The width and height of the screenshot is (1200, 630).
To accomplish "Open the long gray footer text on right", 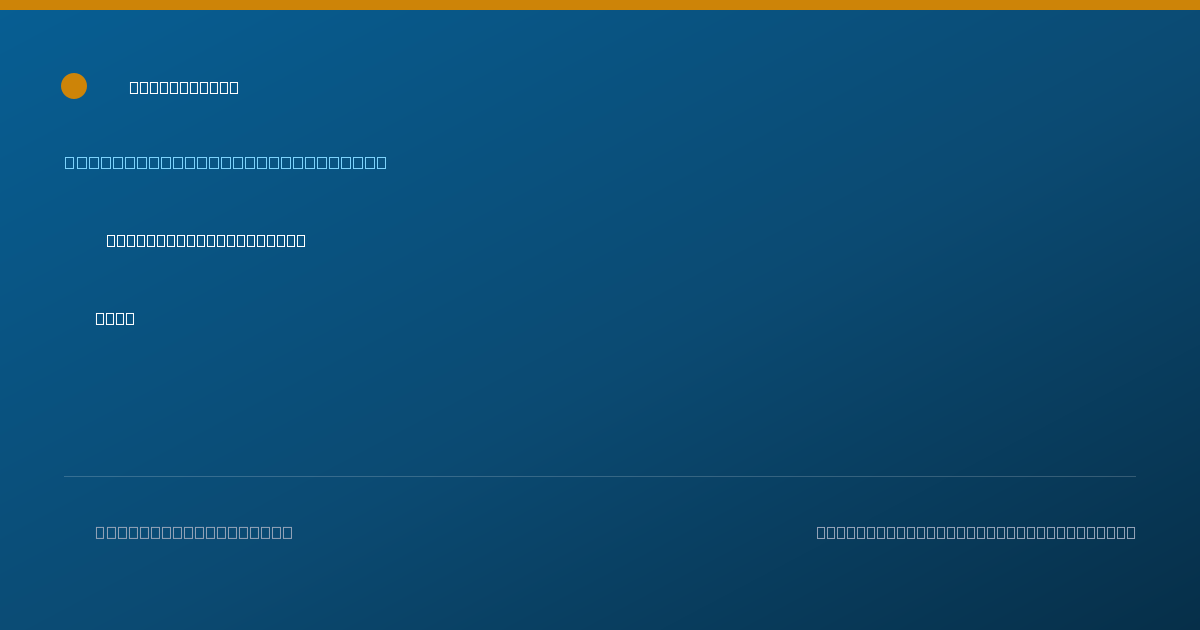I will [x=976, y=532].
